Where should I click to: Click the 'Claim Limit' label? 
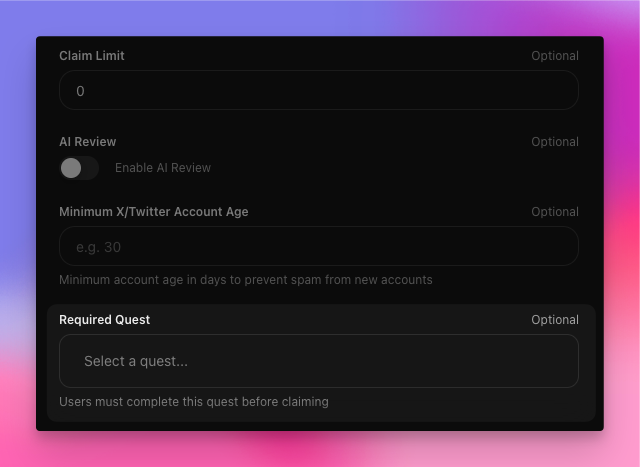coord(92,56)
